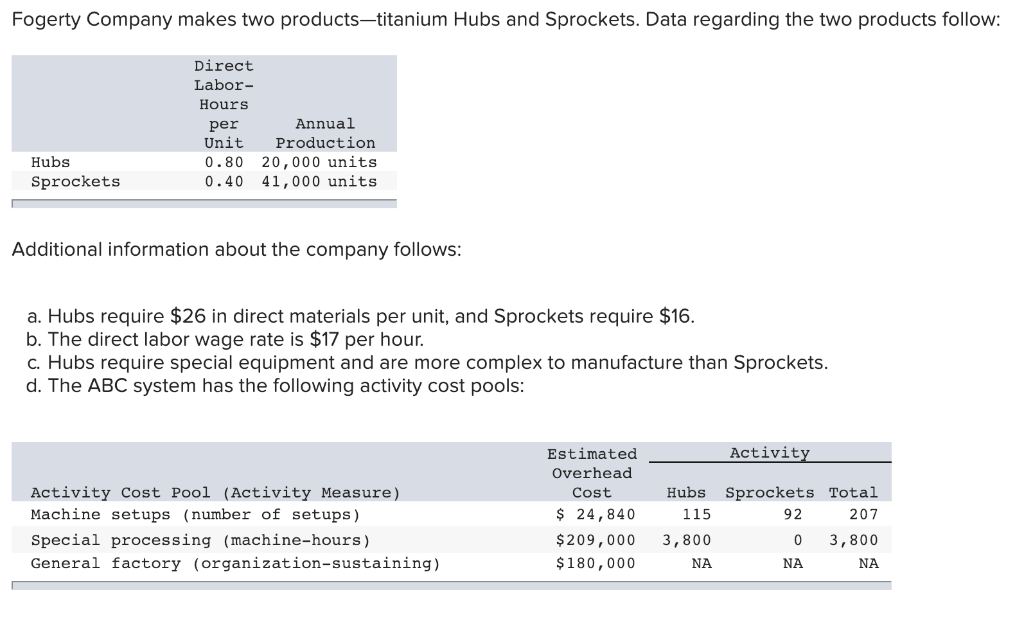The image size is (1024, 617).
Task: Click the $180,000 estimated overhead cost
Action: tap(595, 563)
